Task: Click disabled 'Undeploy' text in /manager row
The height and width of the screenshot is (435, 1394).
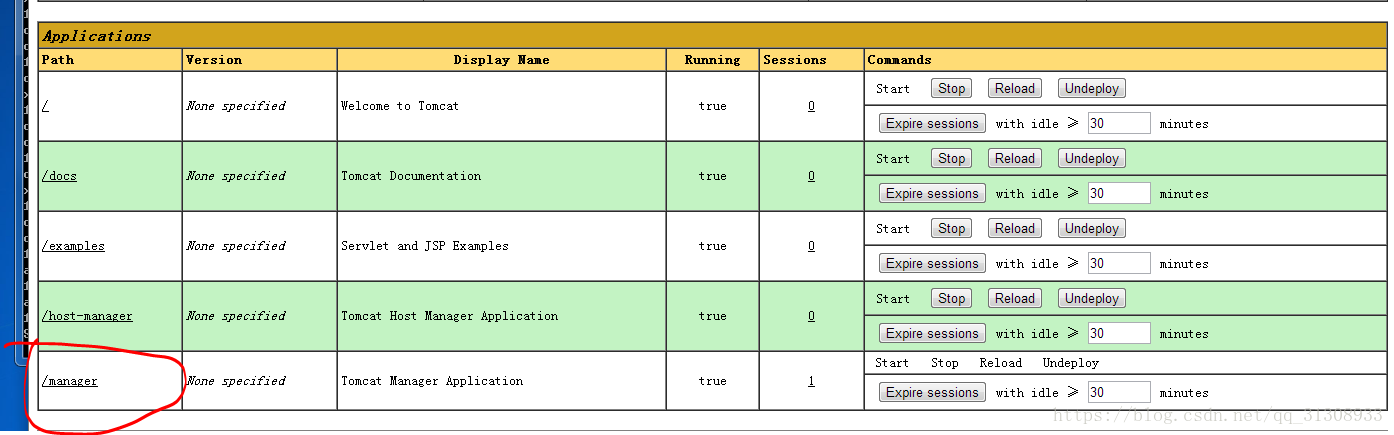Action: 1071,363
